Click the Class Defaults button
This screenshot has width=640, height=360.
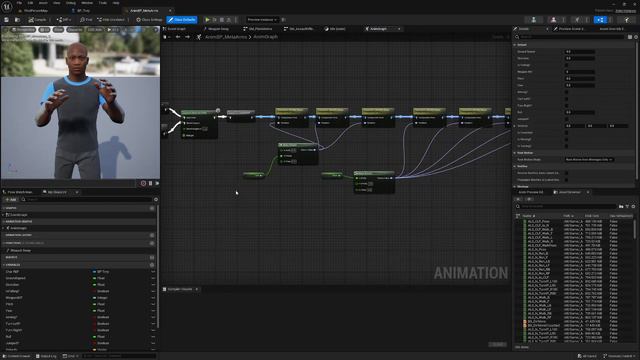pos(182,20)
